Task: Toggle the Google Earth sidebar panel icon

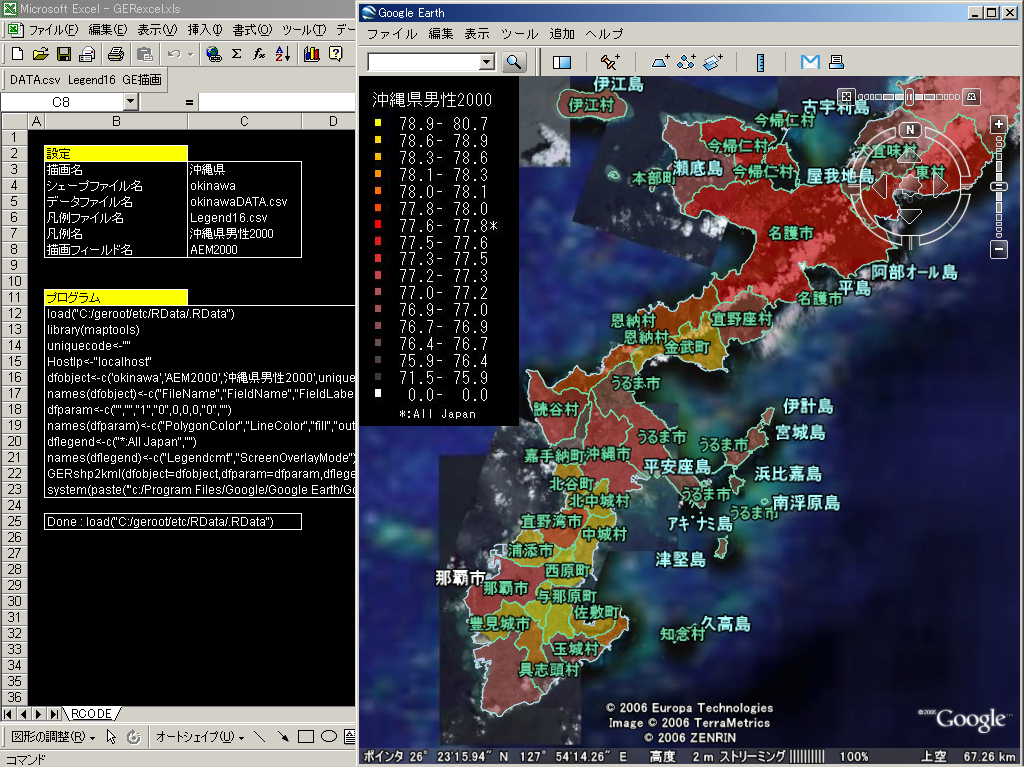Action: pyautogui.click(x=562, y=62)
